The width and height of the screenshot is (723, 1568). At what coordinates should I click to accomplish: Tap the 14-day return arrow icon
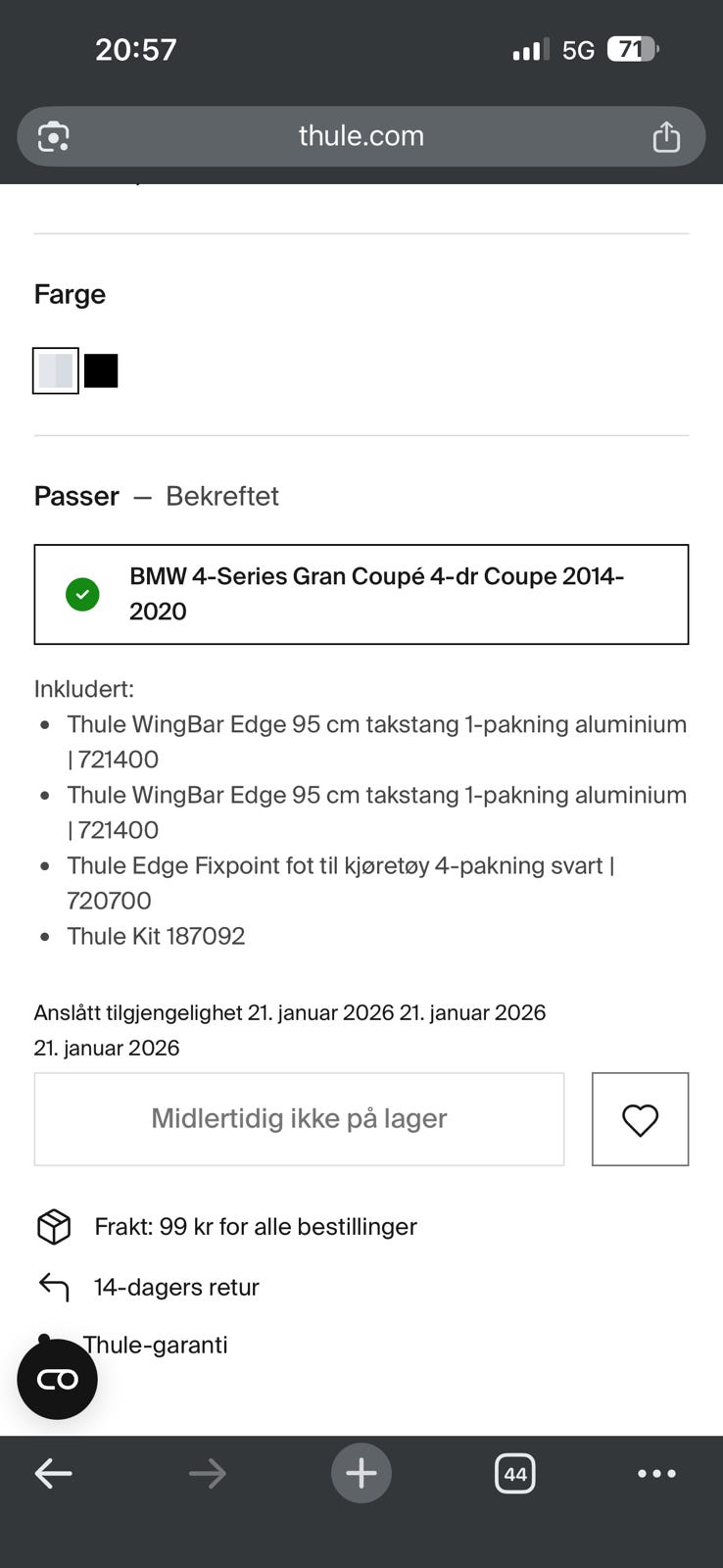[54, 1287]
